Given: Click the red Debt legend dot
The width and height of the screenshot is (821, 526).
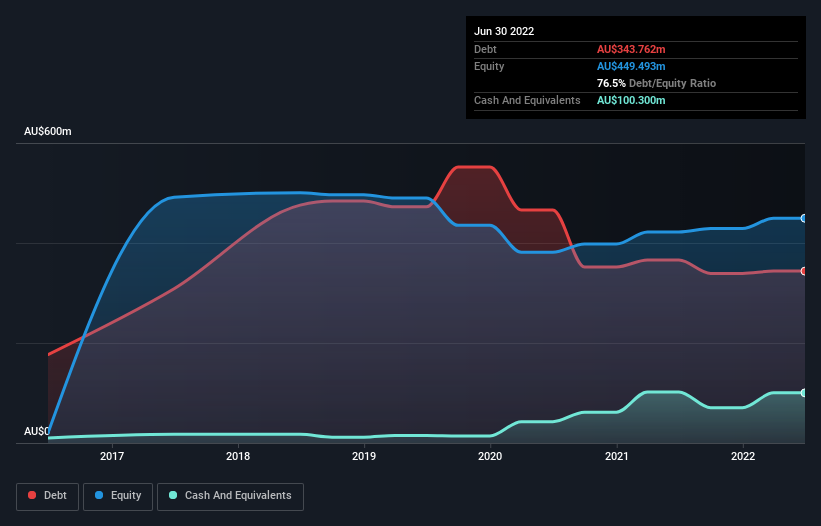Looking at the screenshot, I should 32,495.
